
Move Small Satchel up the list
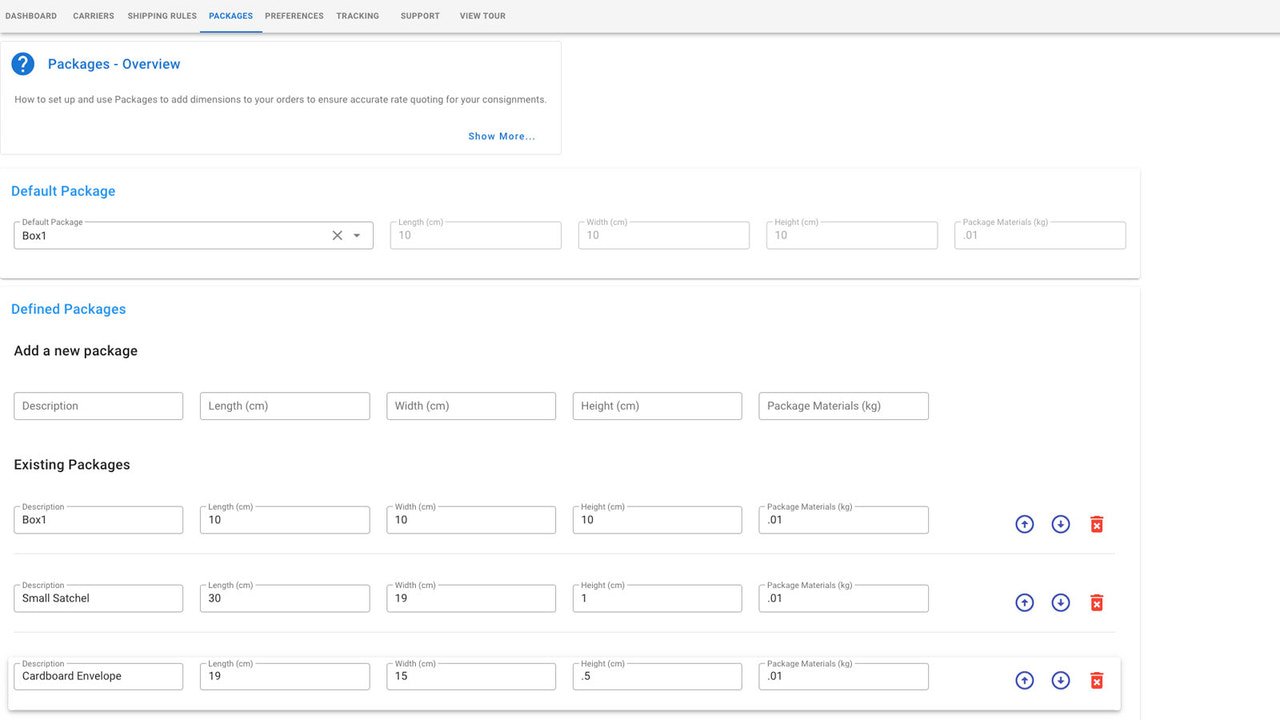(1024, 602)
